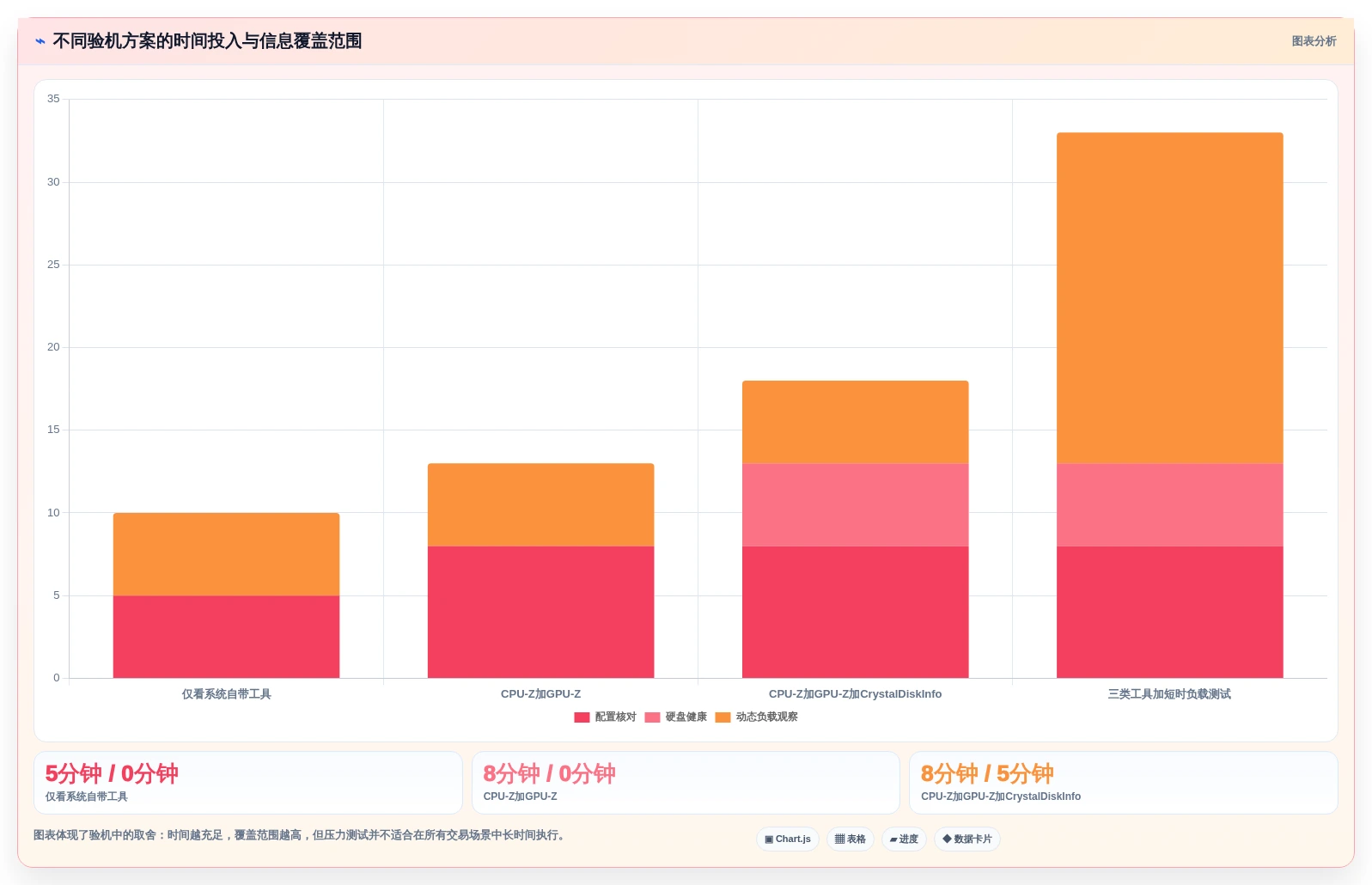
Task: Toggle the 动态负载观察 legend item
Action: pos(757,717)
